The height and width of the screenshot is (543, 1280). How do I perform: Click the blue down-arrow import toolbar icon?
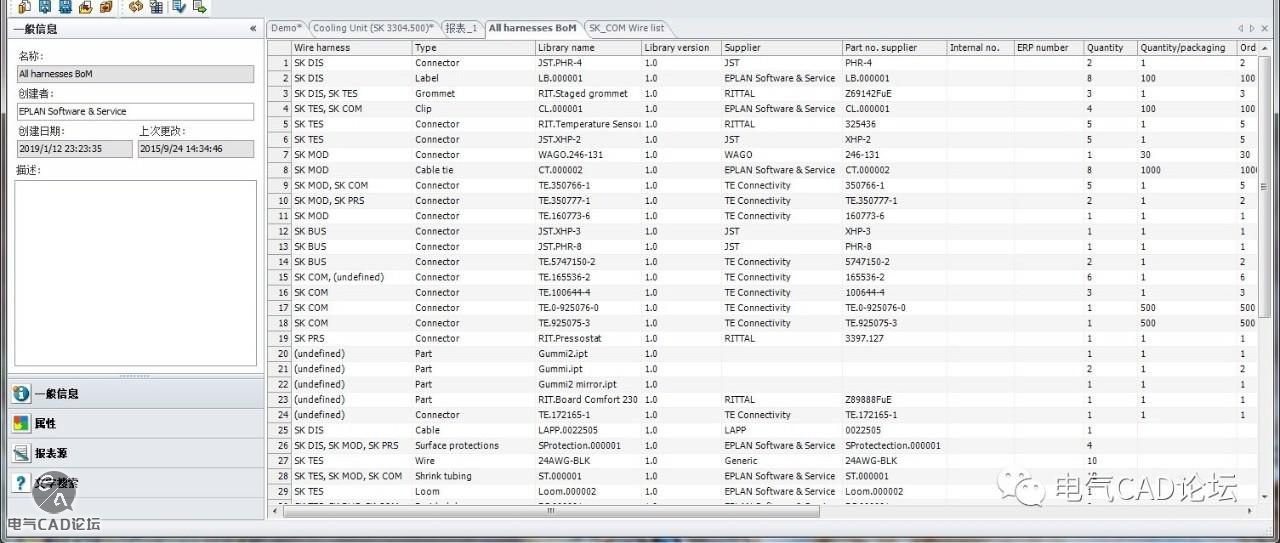179,7
